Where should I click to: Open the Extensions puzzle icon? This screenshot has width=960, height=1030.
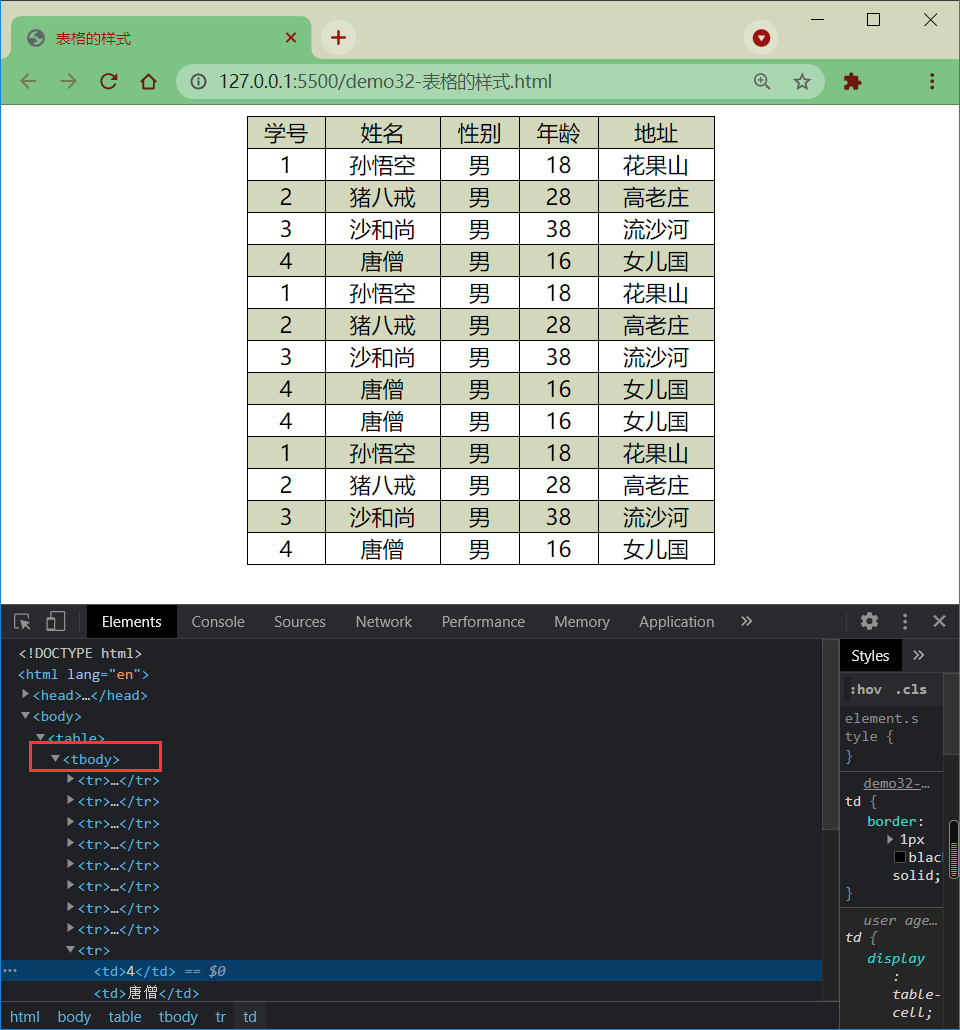[x=852, y=81]
